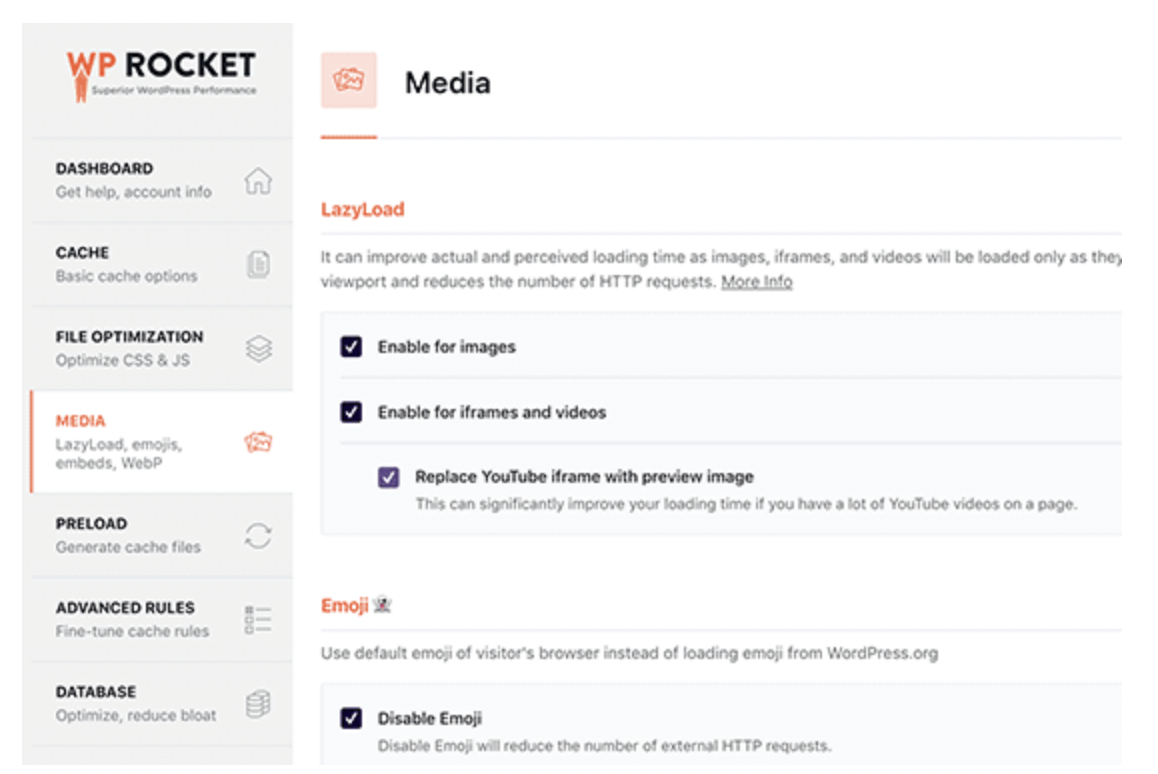Click the Dashboard home icon
The image size is (1158, 774).
coord(258,180)
